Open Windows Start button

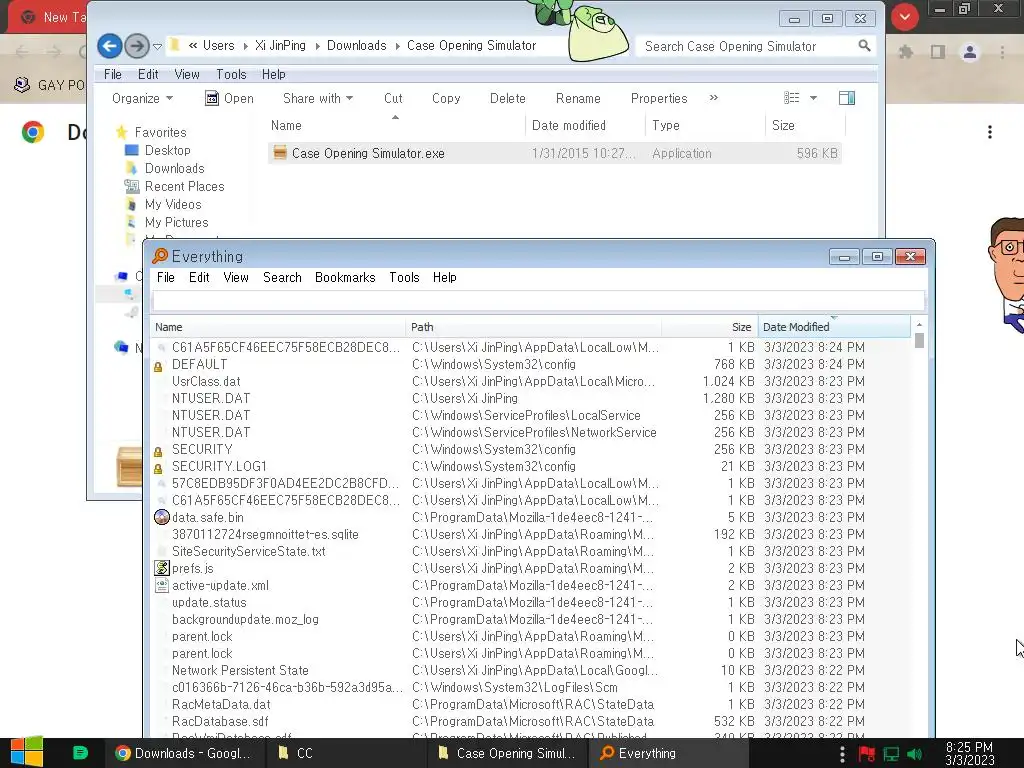[x=26, y=752]
